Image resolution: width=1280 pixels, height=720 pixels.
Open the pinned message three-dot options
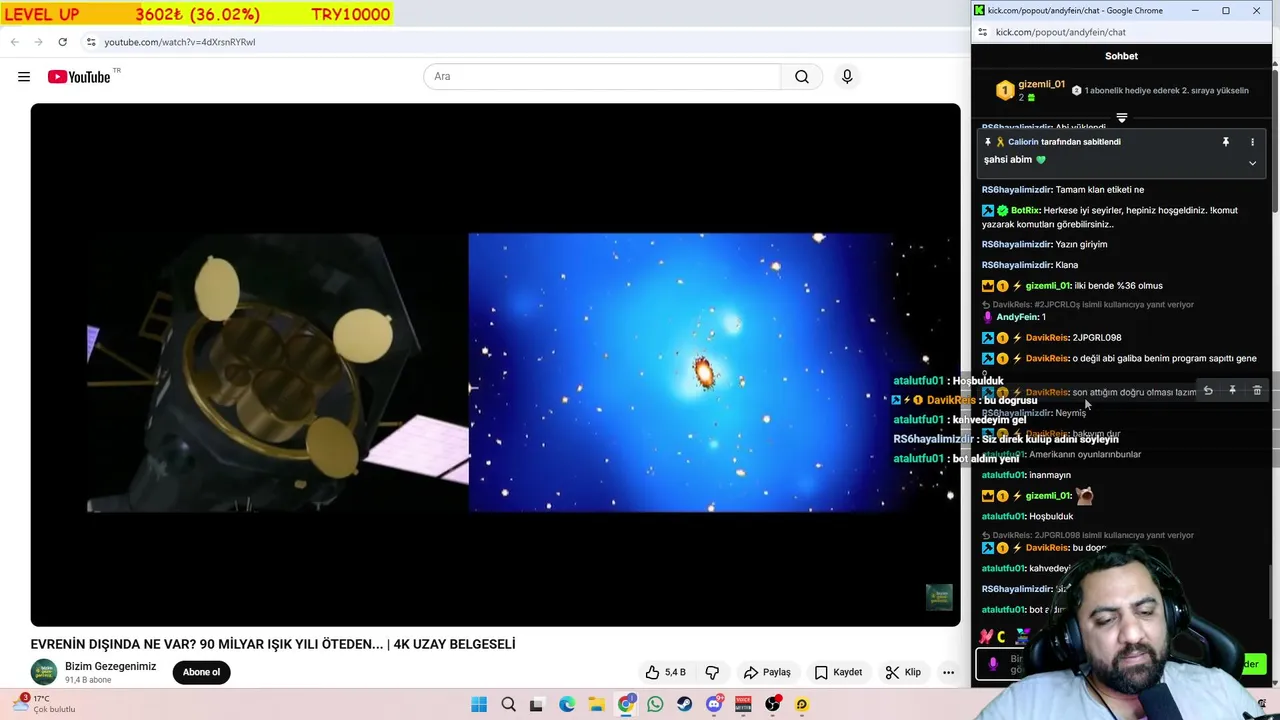click(1252, 142)
